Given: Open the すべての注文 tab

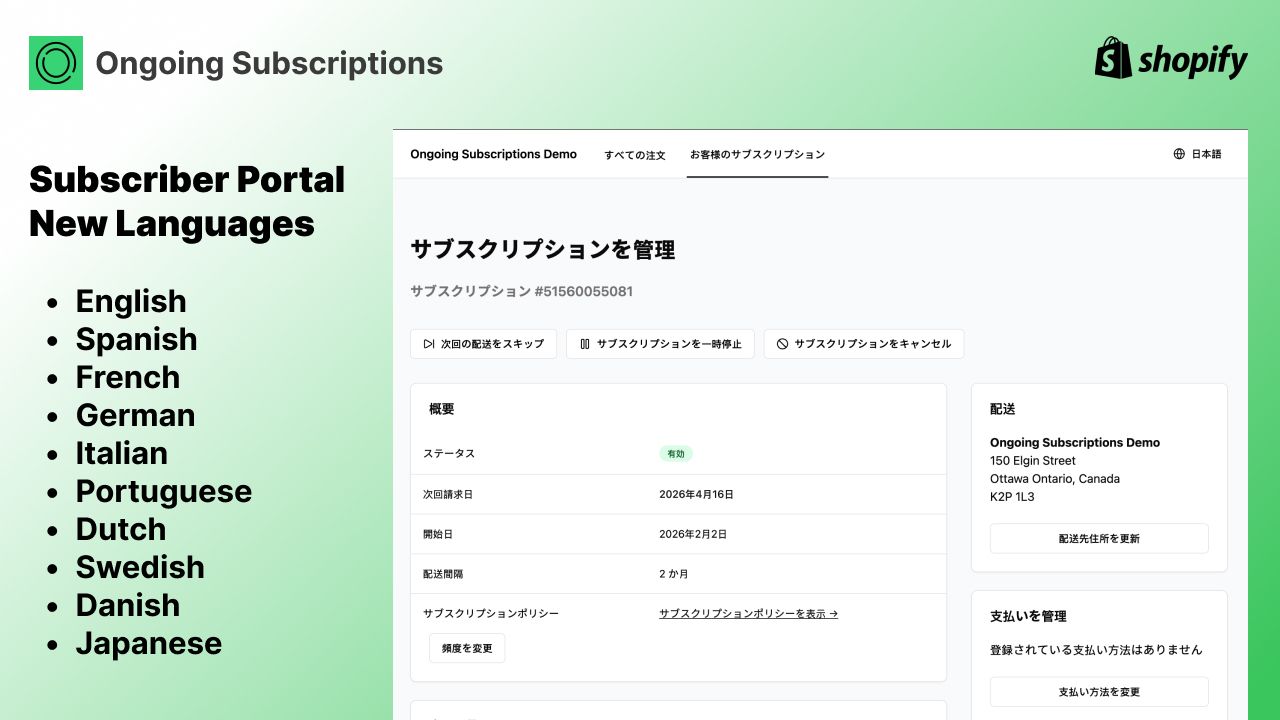Looking at the screenshot, I should [635, 155].
